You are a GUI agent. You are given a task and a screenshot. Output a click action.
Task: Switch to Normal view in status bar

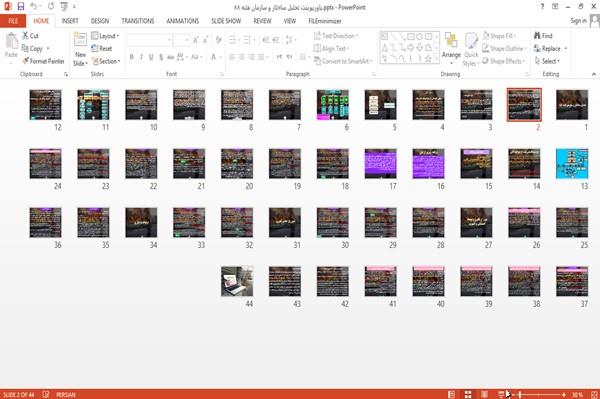coord(452,394)
